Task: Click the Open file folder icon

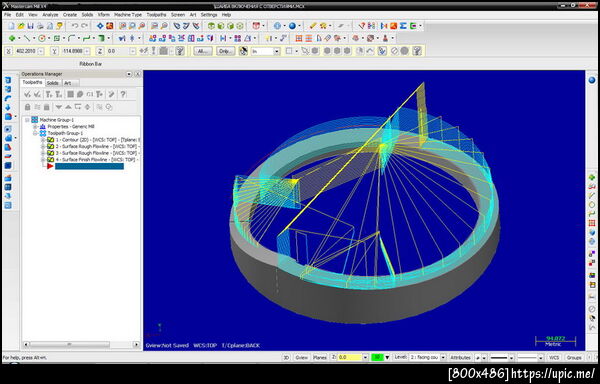Action: pyautogui.click(x=21, y=26)
